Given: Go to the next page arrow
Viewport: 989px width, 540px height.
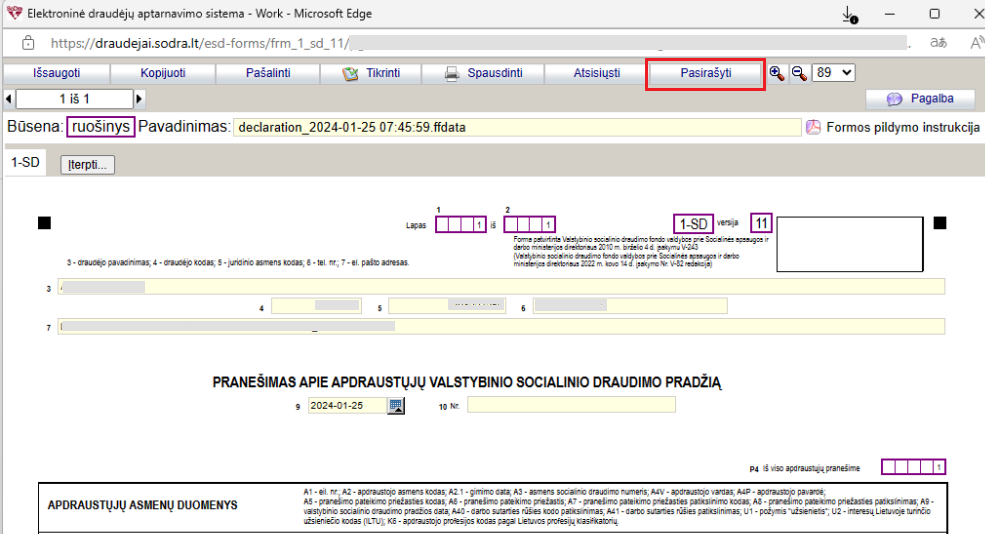Looking at the screenshot, I should click(x=139, y=98).
